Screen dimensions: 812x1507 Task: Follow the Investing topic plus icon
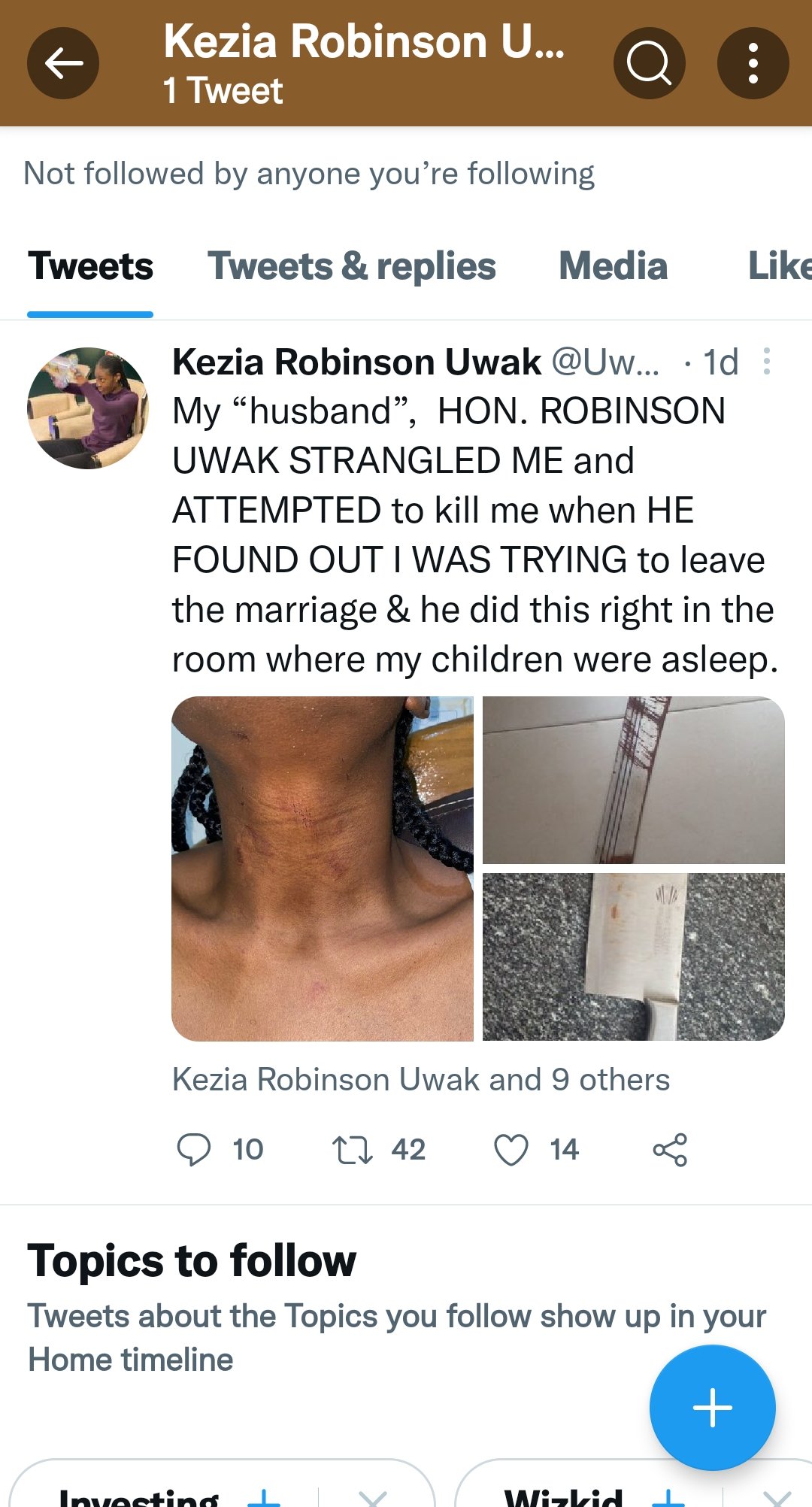click(264, 1498)
